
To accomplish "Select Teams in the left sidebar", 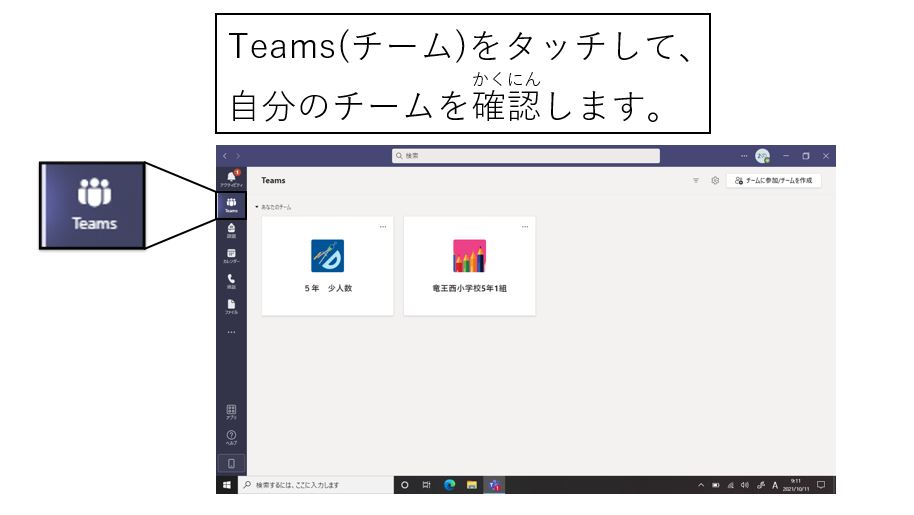I will click(x=231, y=205).
